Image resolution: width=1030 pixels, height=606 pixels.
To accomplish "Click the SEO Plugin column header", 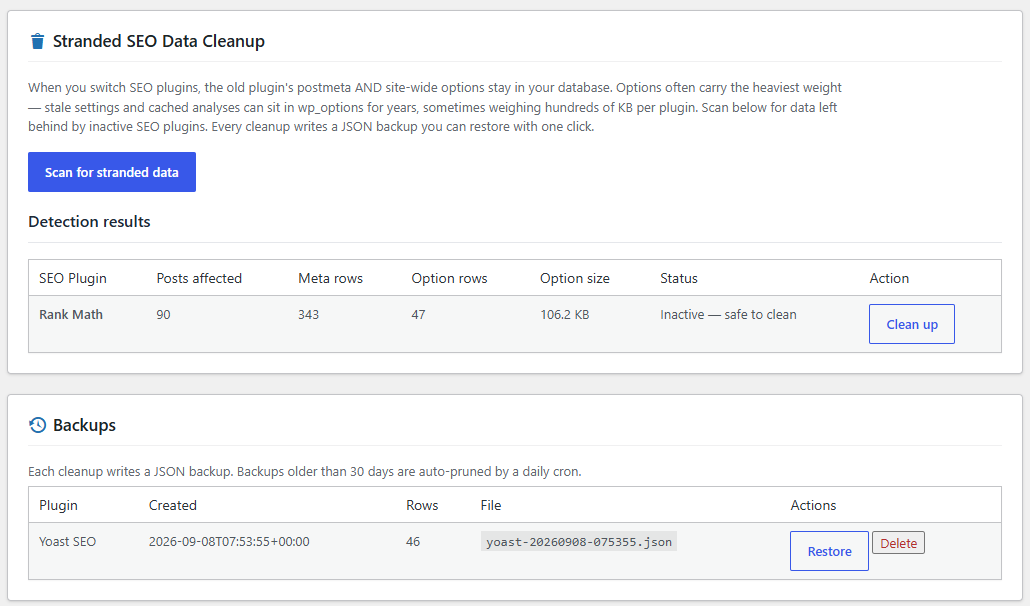I will click(73, 278).
